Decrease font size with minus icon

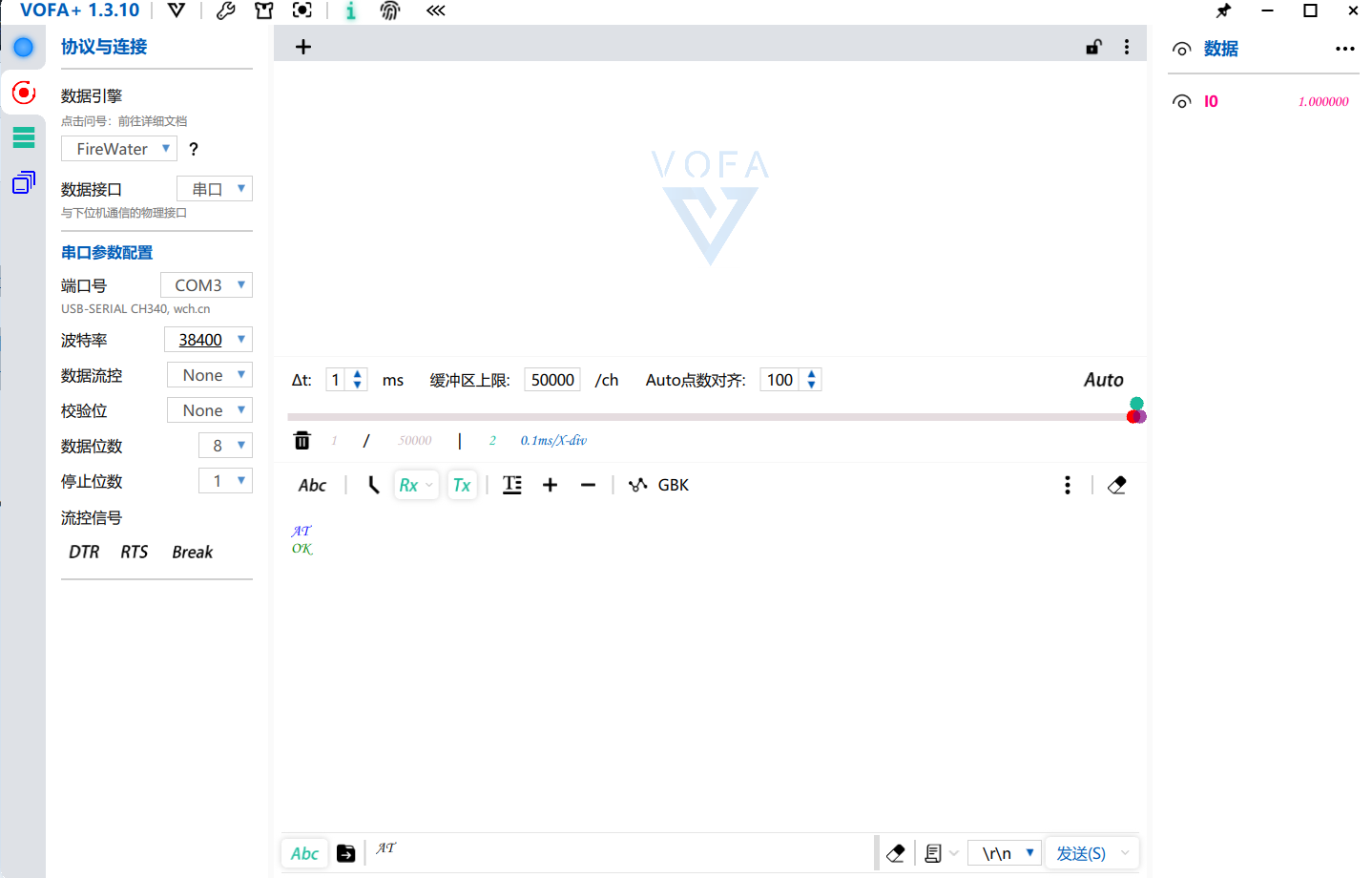point(589,485)
